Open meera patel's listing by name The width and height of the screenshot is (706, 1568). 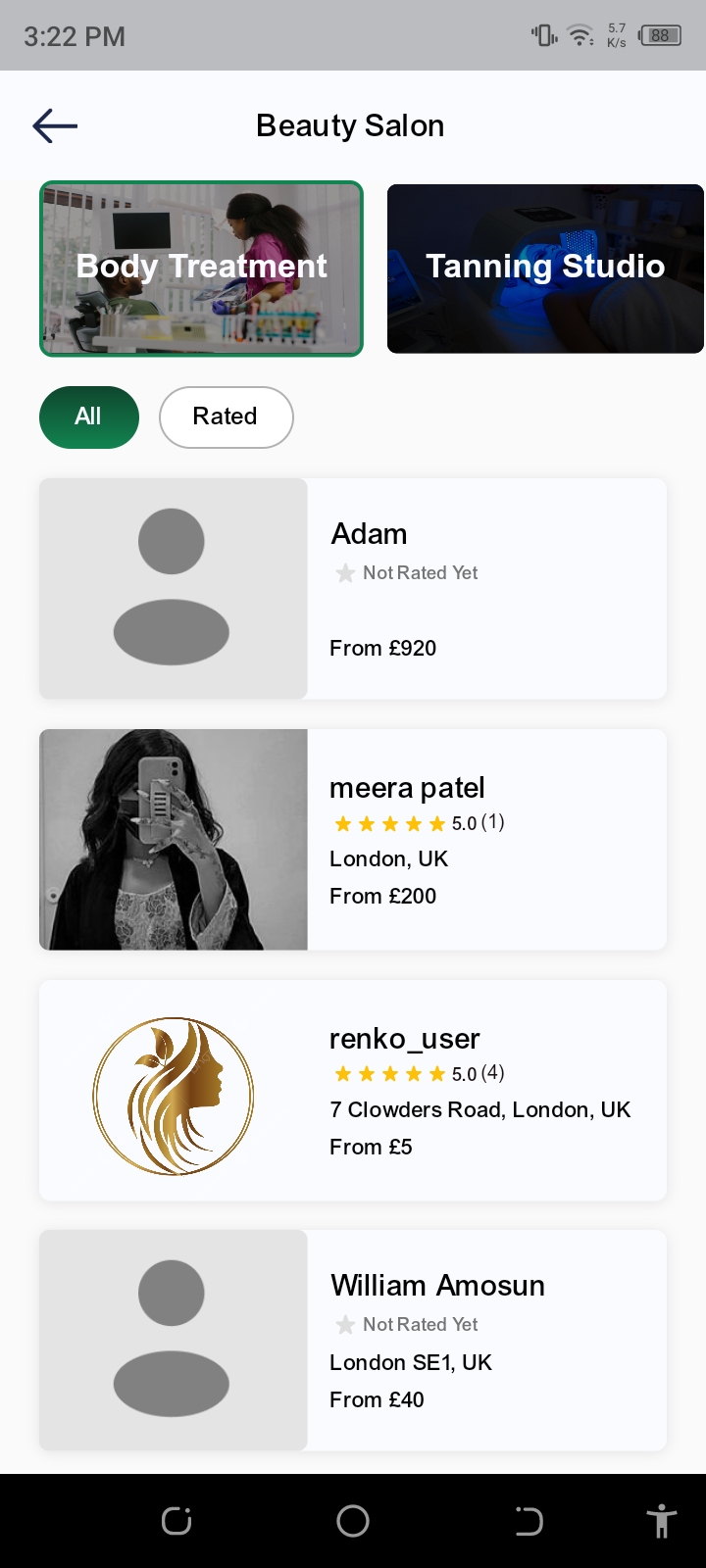tap(407, 788)
